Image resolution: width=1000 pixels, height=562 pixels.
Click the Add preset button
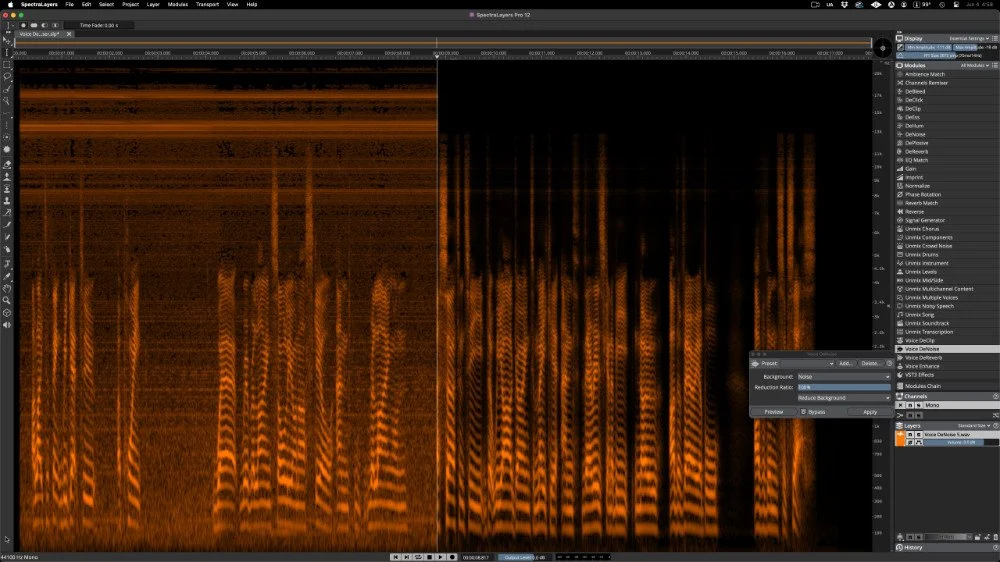pyautogui.click(x=845, y=364)
